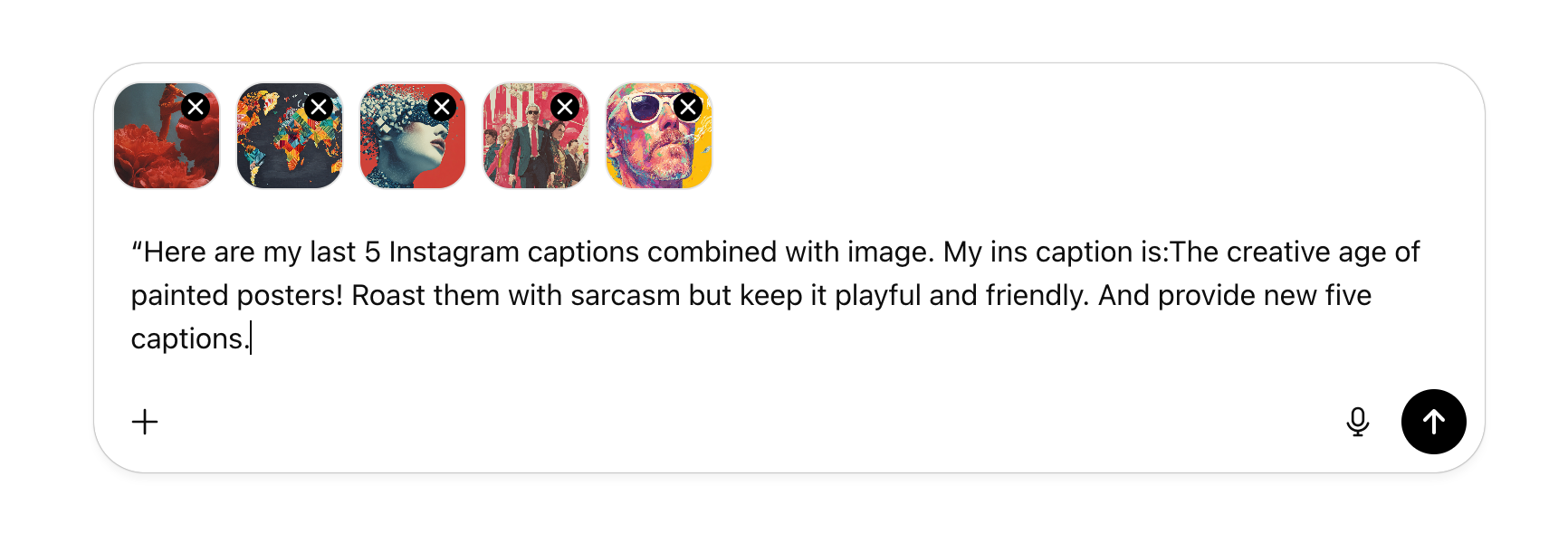Remove the group in suits image

pos(565,107)
